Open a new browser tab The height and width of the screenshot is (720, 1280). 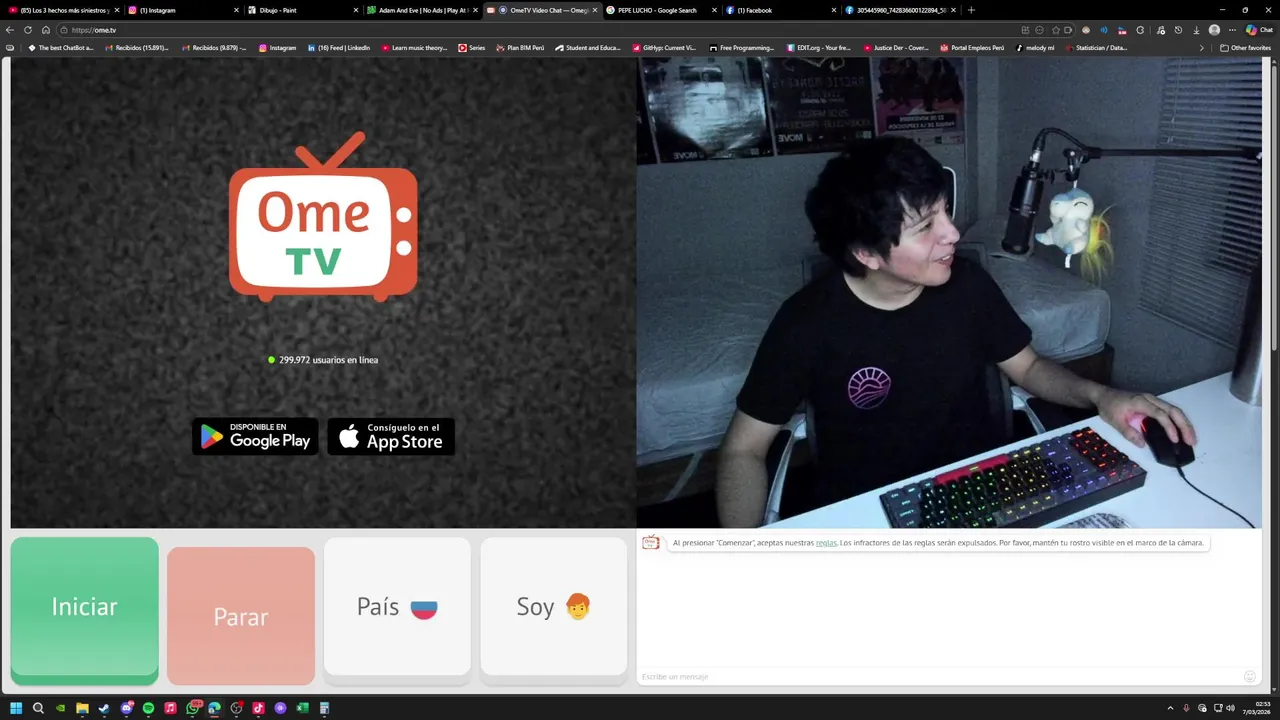[x=971, y=10]
